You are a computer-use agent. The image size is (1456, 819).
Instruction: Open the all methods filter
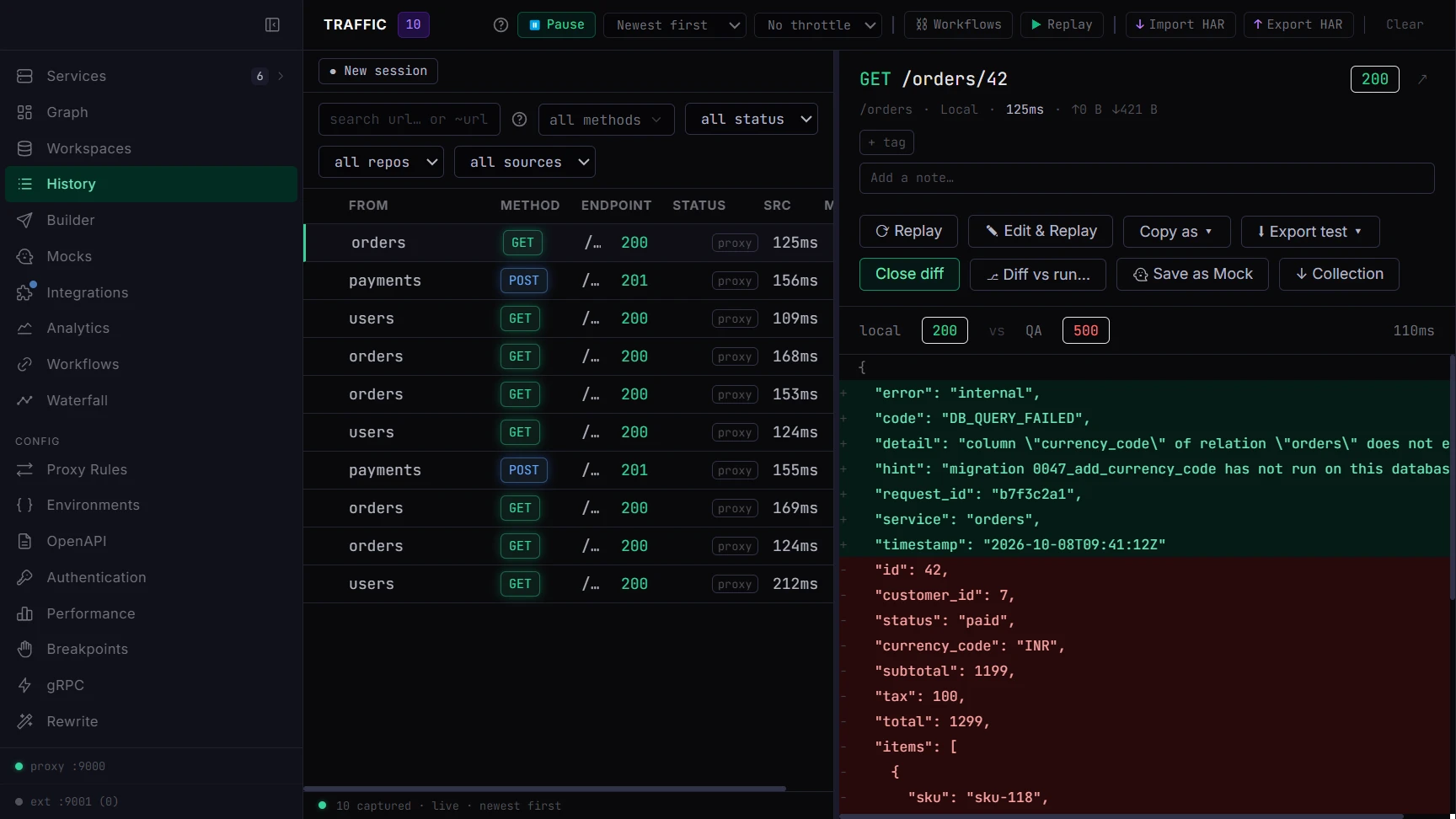pyautogui.click(x=606, y=120)
